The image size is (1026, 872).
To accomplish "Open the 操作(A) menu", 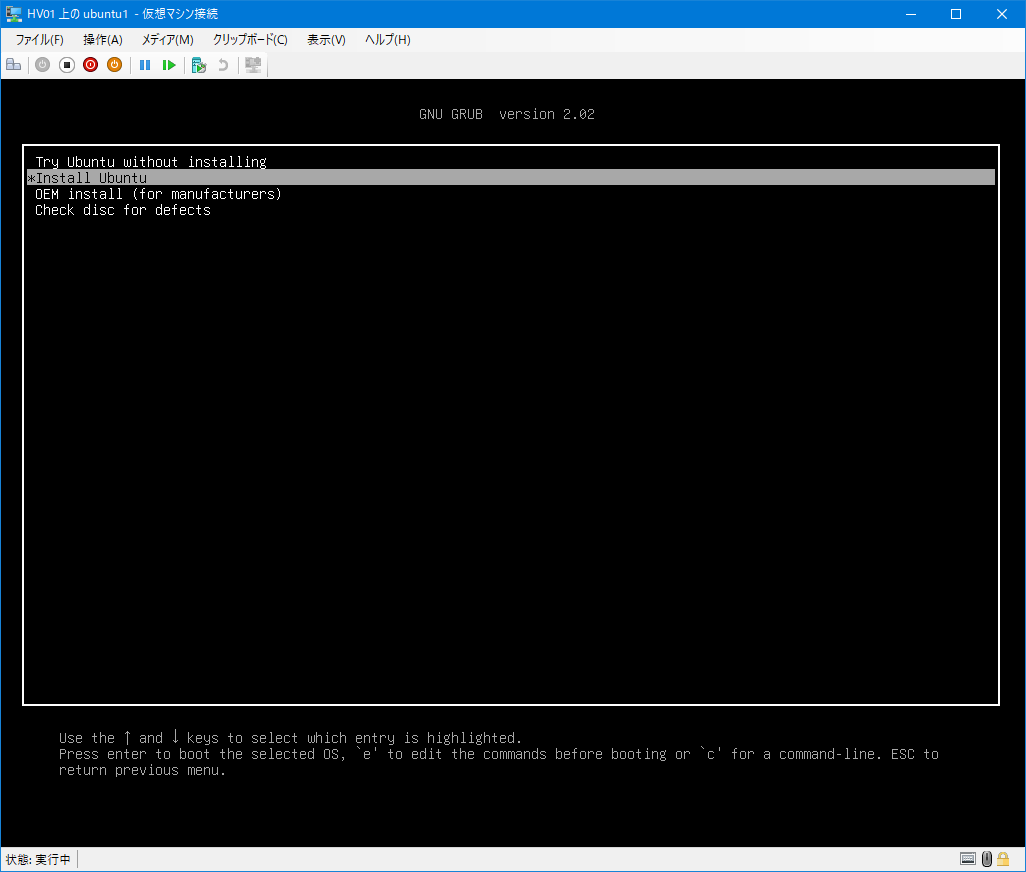I will coord(102,40).
